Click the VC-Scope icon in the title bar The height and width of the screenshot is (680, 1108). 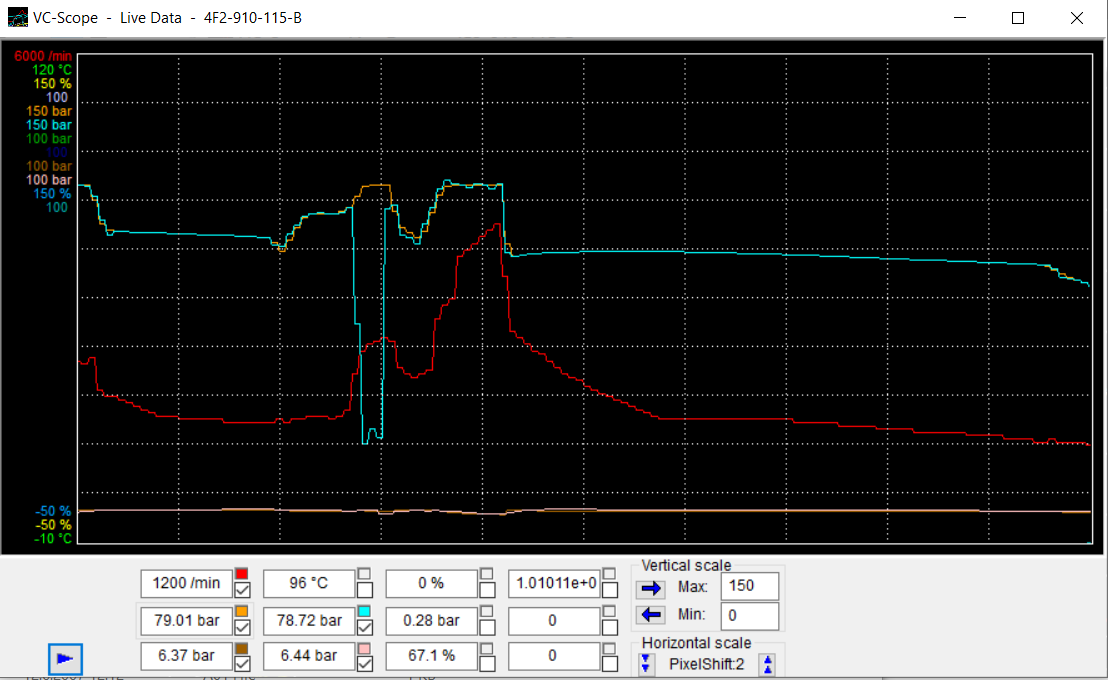point(18,18)
